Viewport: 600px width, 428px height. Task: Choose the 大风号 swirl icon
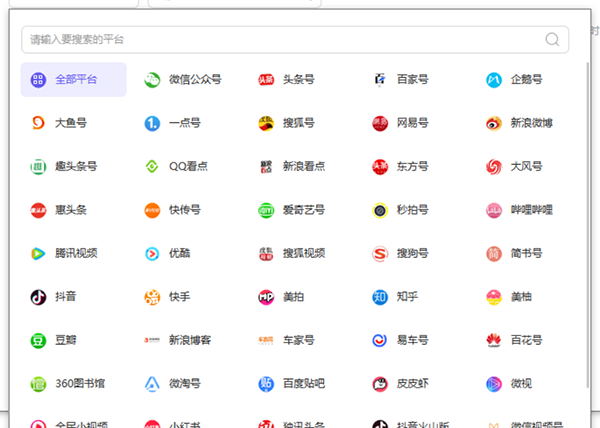(494, 167)
